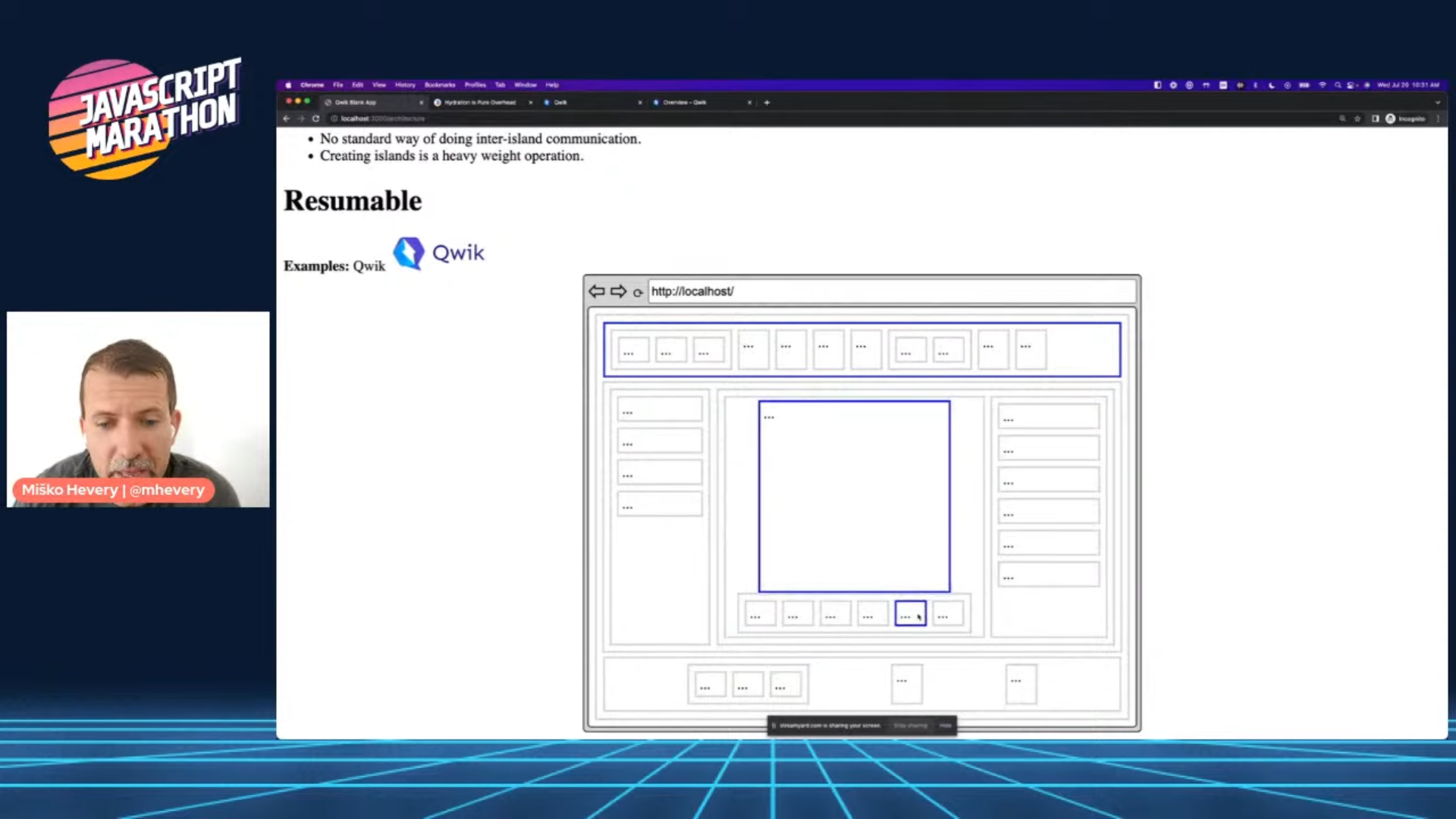Click the highlighted small box below center component
Image resolution: width=1456 pixels, height=819 pixels.
(910, 613)
